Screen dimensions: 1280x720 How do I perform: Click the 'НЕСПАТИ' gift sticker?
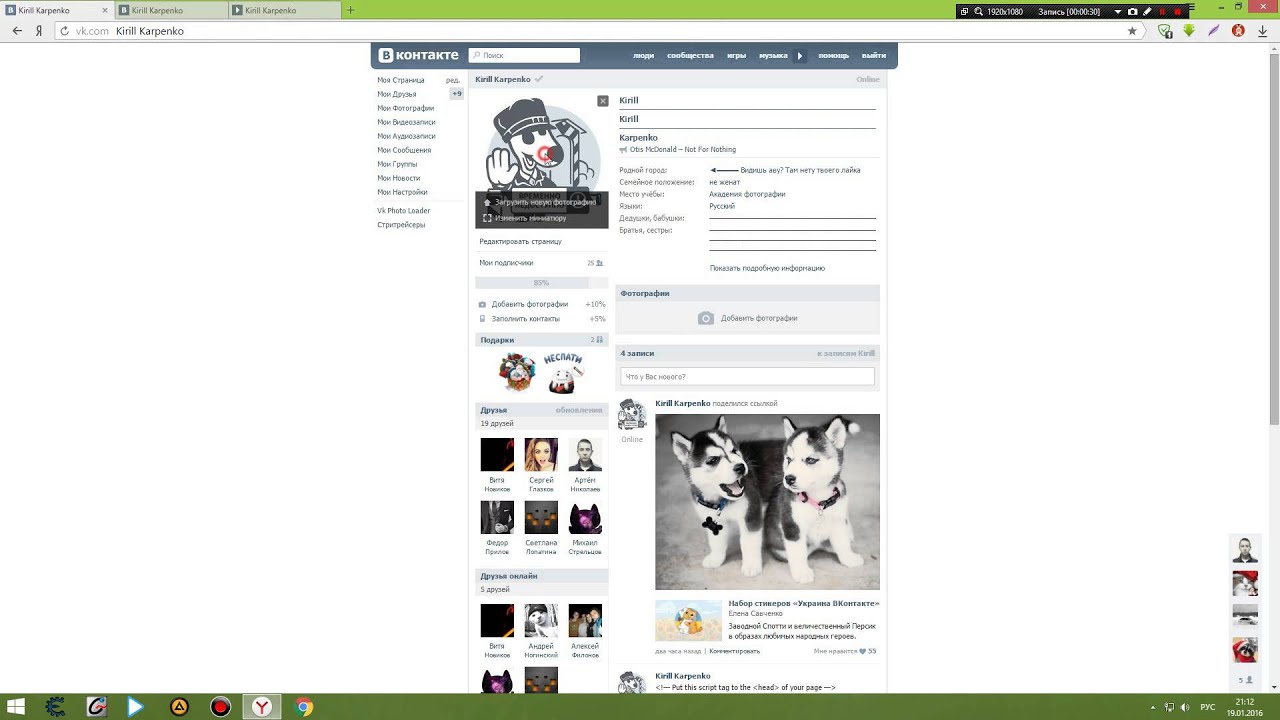pos(563,372)
